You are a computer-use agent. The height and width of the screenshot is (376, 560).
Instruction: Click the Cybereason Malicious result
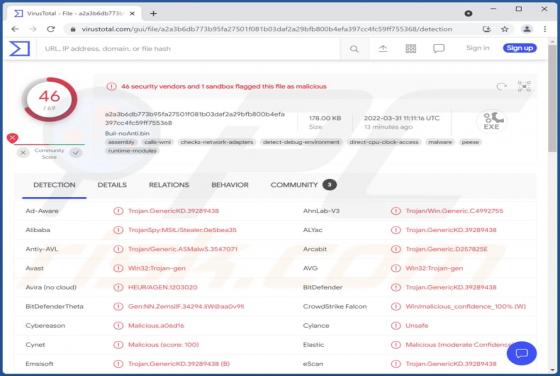[x=156, y=326]
